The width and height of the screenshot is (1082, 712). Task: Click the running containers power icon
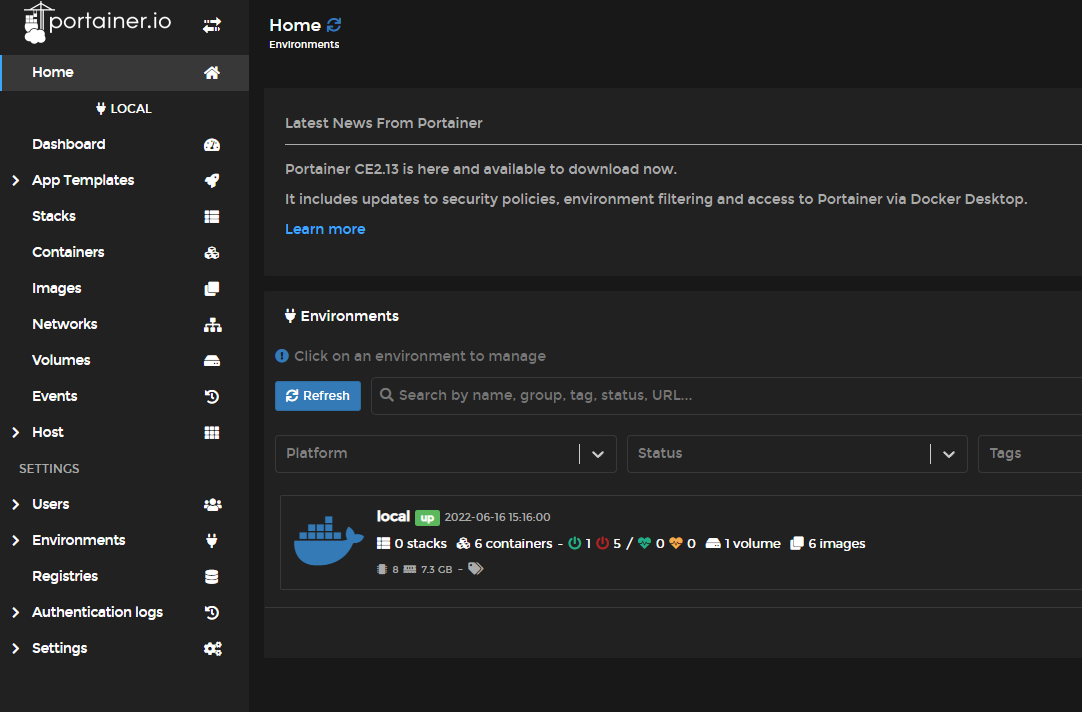(x=574, y=543)
